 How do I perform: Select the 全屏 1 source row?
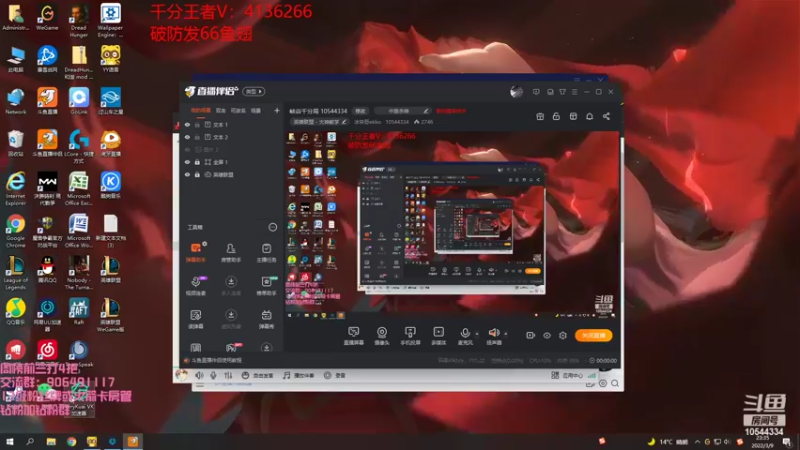[231, 162]
